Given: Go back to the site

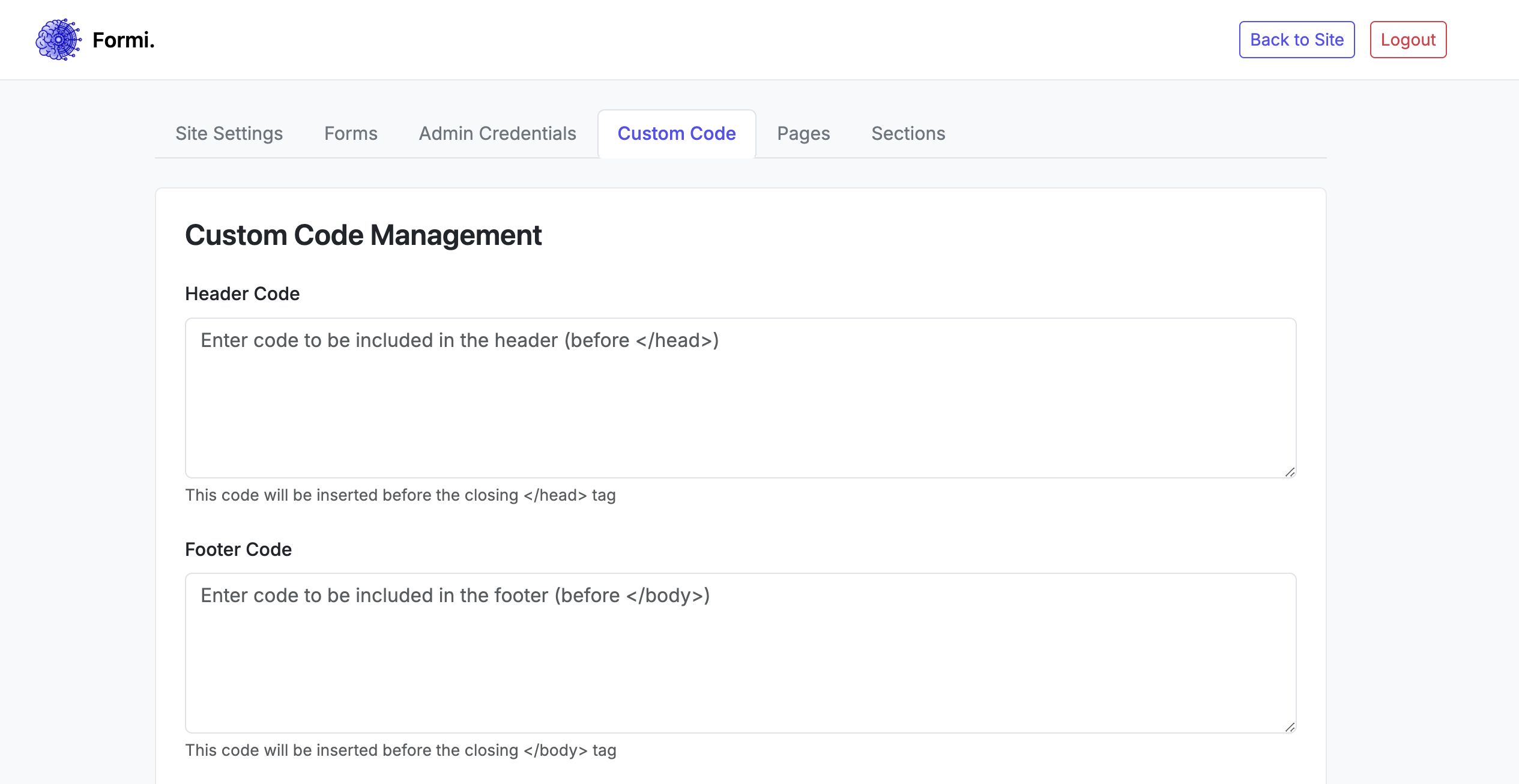Looking at the screenshot, I should pos(1296,40).
